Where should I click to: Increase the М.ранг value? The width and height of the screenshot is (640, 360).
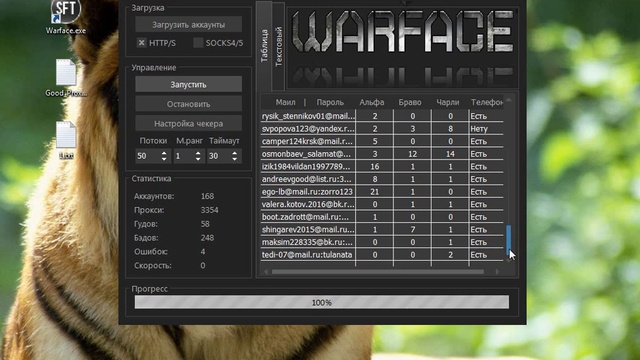[198, 153]
